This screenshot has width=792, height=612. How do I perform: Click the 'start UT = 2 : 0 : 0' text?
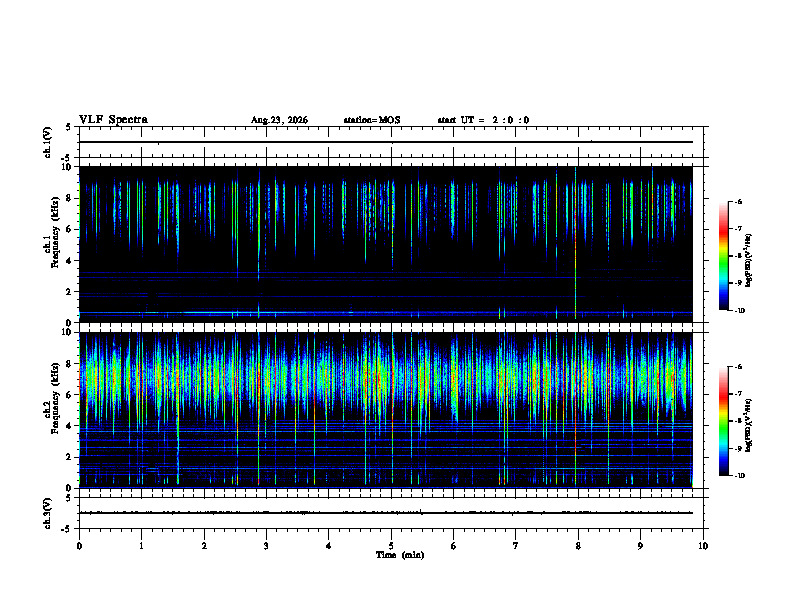(x=483, y=120)
